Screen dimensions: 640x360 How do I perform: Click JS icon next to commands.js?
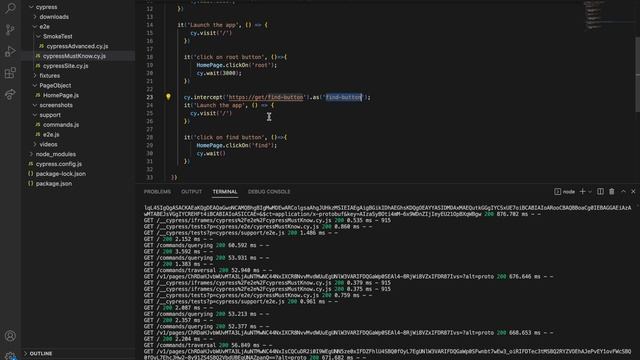click(x=38, y=124)
